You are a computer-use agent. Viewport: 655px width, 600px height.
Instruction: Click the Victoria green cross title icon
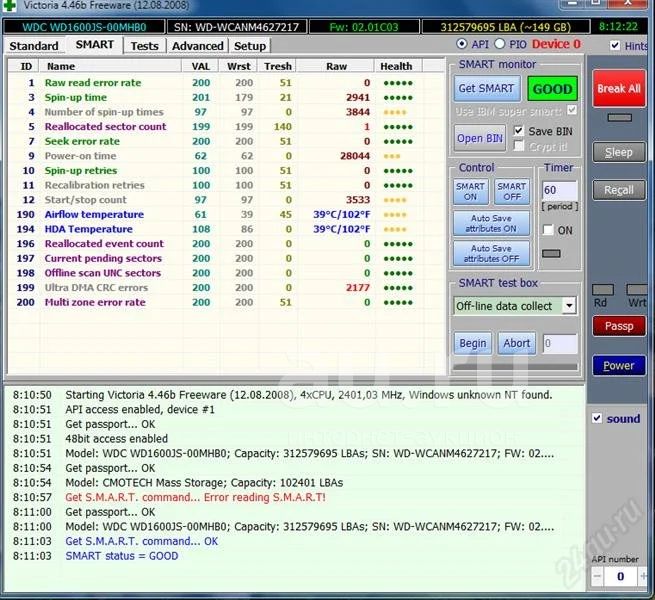[x=9, y=5]
